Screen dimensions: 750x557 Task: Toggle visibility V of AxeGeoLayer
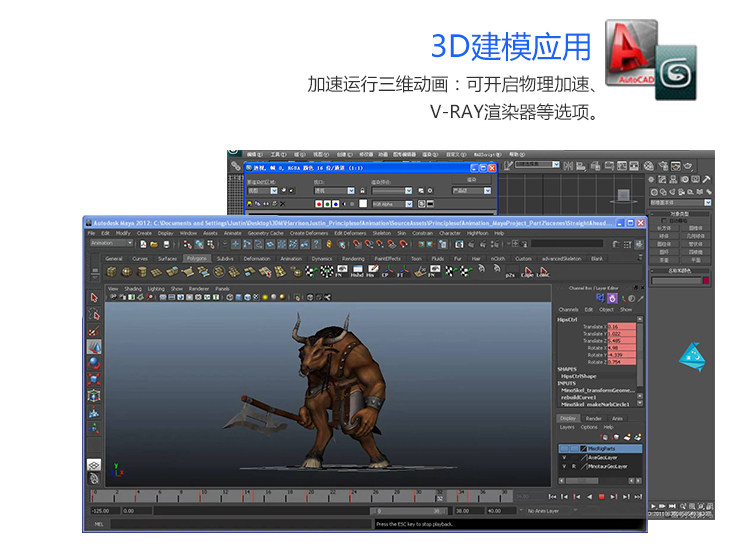[x=564, y=458]
